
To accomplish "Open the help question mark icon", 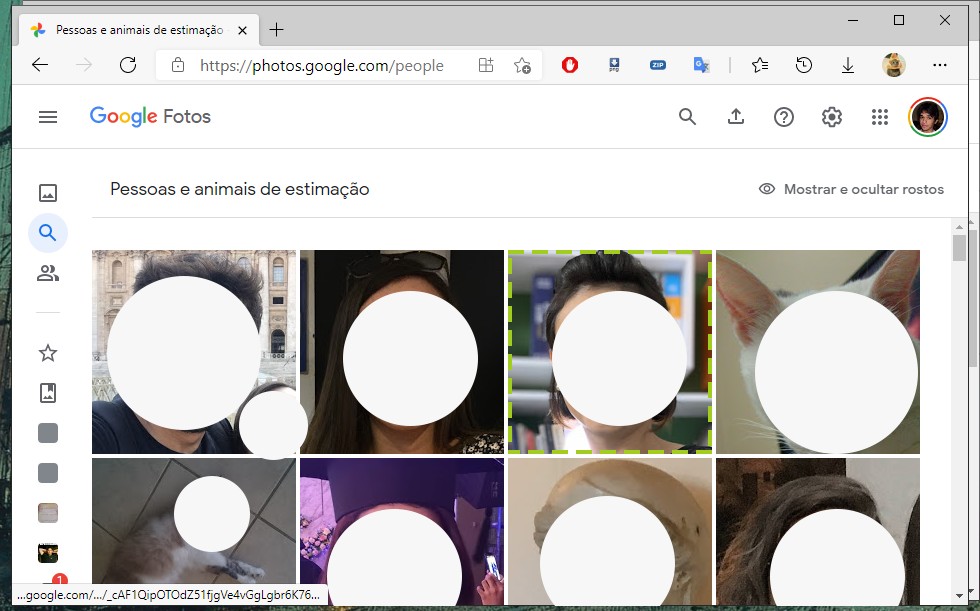I will pyautogui.click(x=784, y=117).
